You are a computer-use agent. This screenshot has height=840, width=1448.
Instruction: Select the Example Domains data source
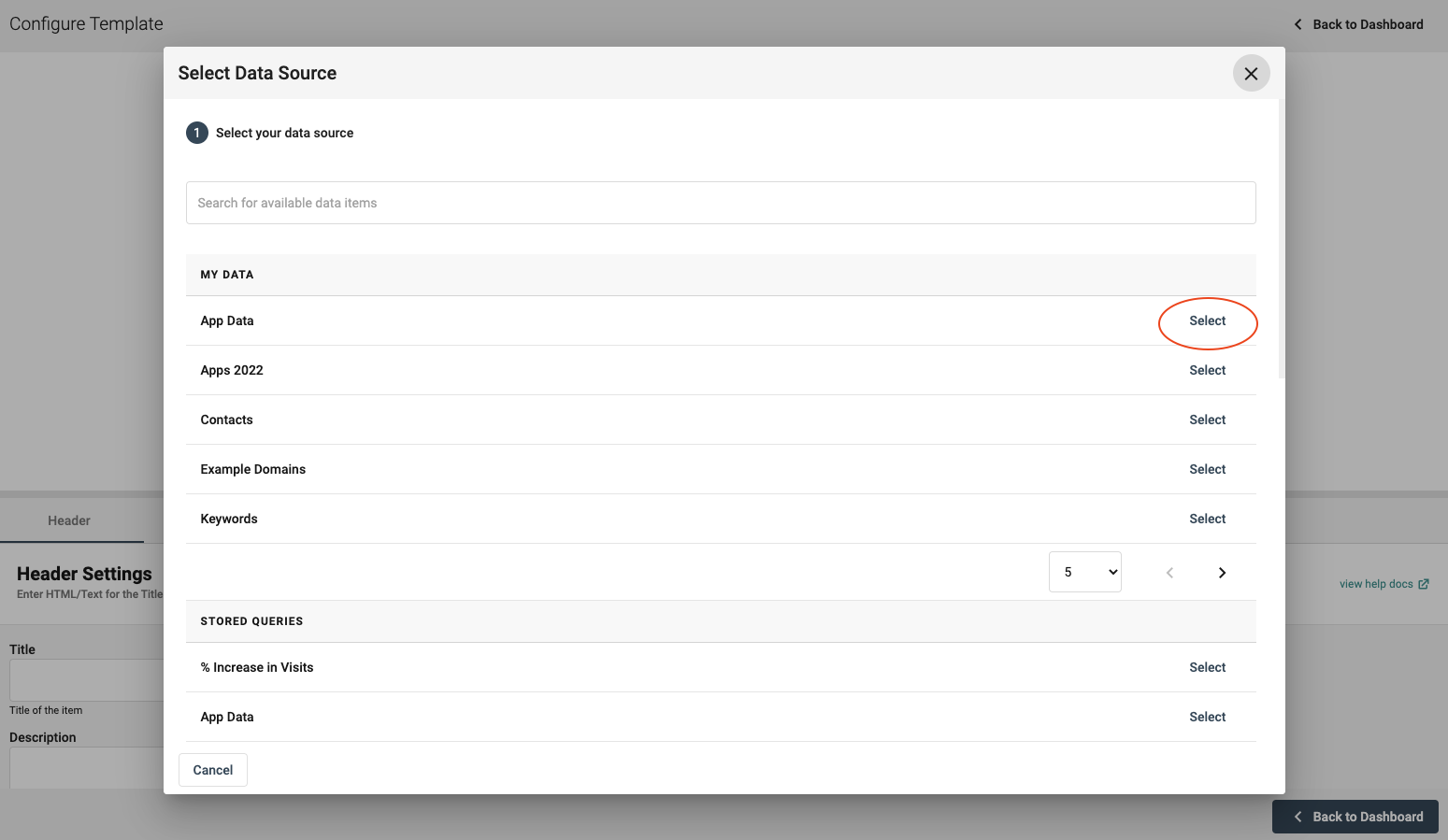(x=1207, y=469)
